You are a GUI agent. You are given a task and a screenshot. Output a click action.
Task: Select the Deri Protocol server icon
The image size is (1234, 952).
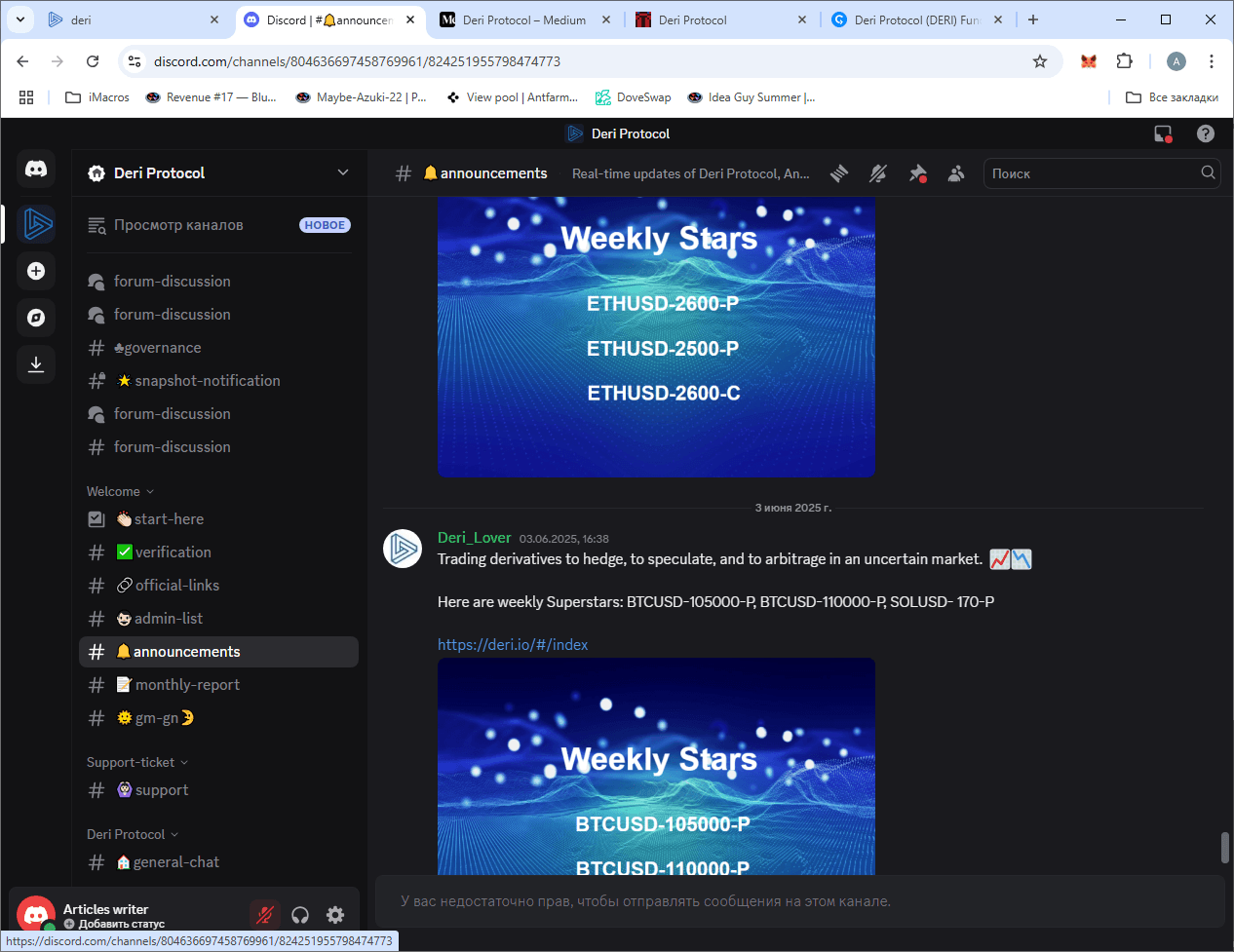pyautogui.click(x=37, y=223)
